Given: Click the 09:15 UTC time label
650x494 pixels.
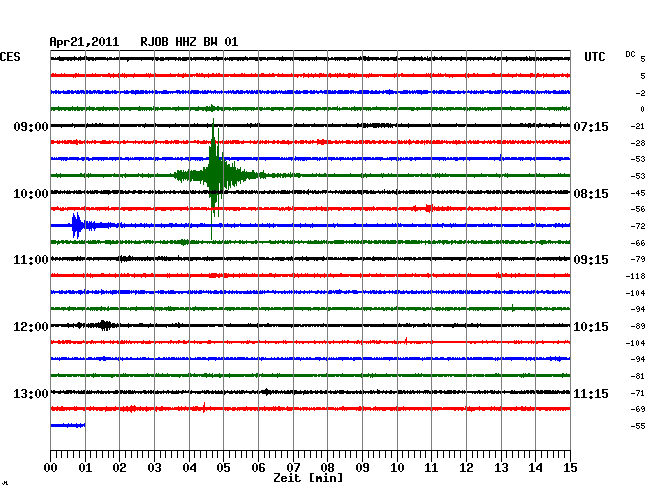Looking at the screenshot, I should (591, 260).
